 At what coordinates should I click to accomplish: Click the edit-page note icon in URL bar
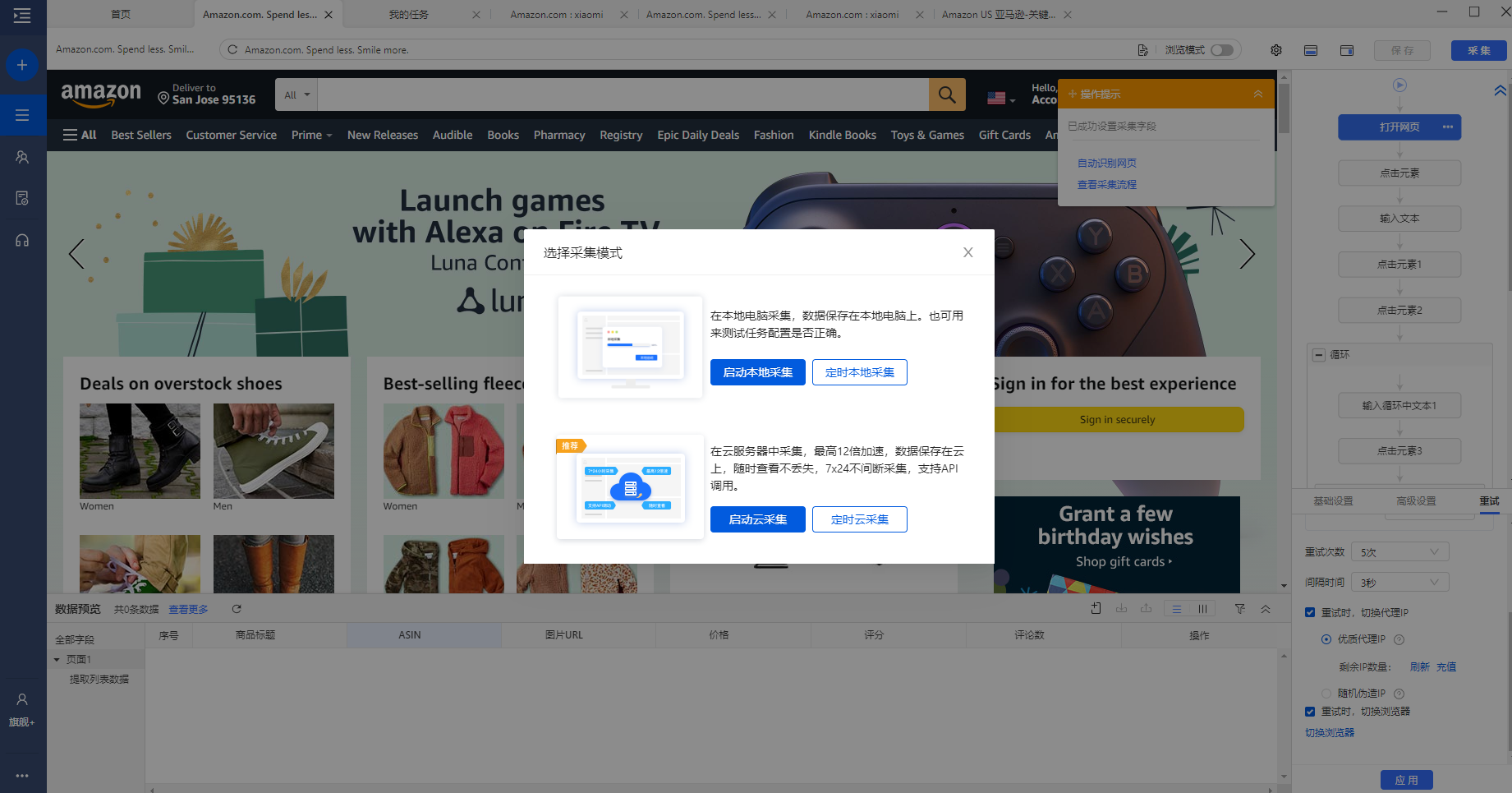(1142, 50)
